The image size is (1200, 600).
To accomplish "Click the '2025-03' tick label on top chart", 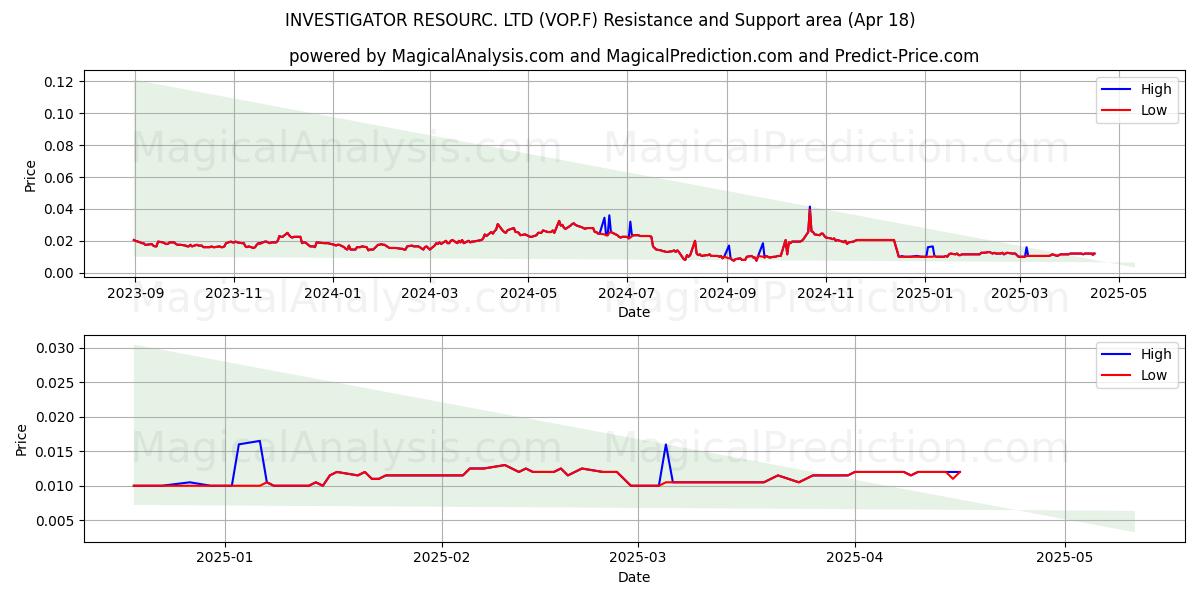I will click(x=1020, y=293).
